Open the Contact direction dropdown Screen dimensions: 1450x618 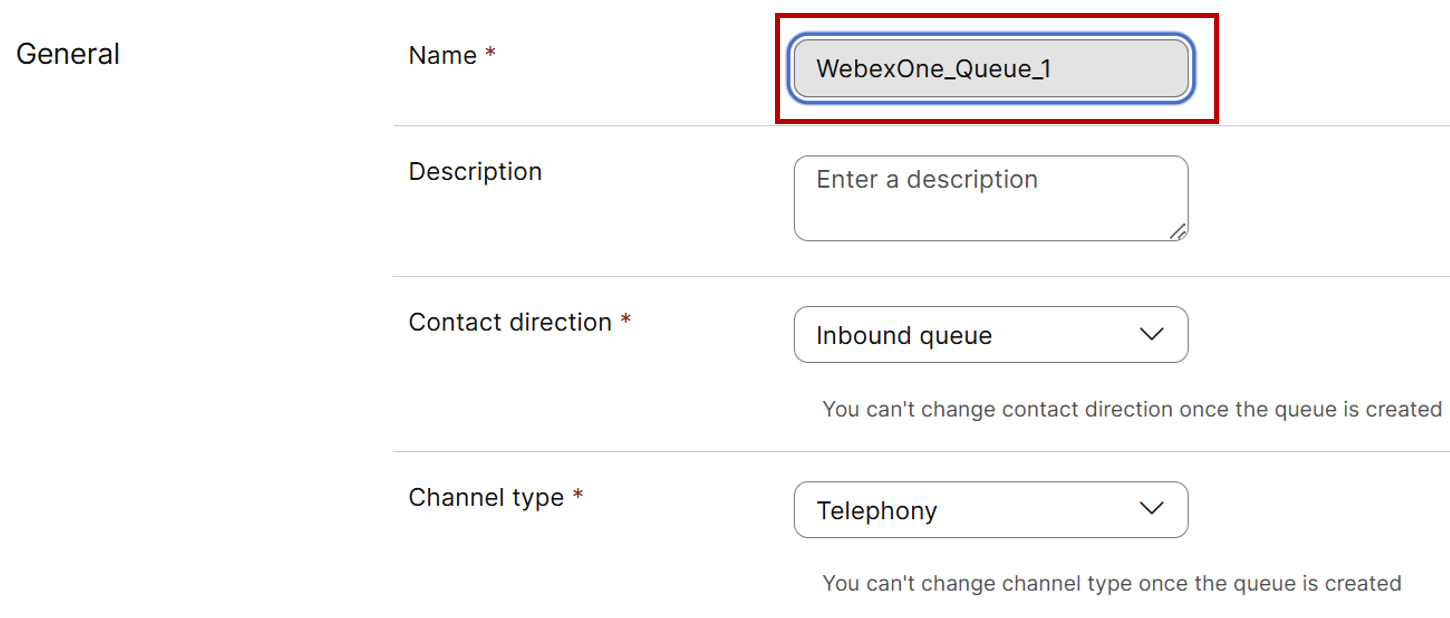[990, 335]
